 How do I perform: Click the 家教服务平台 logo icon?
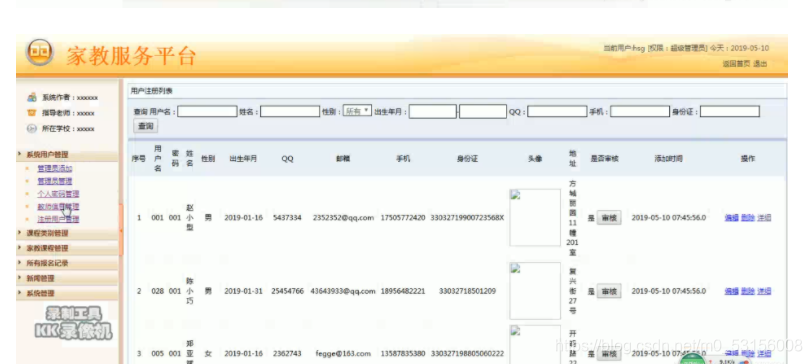coord(40,53)
